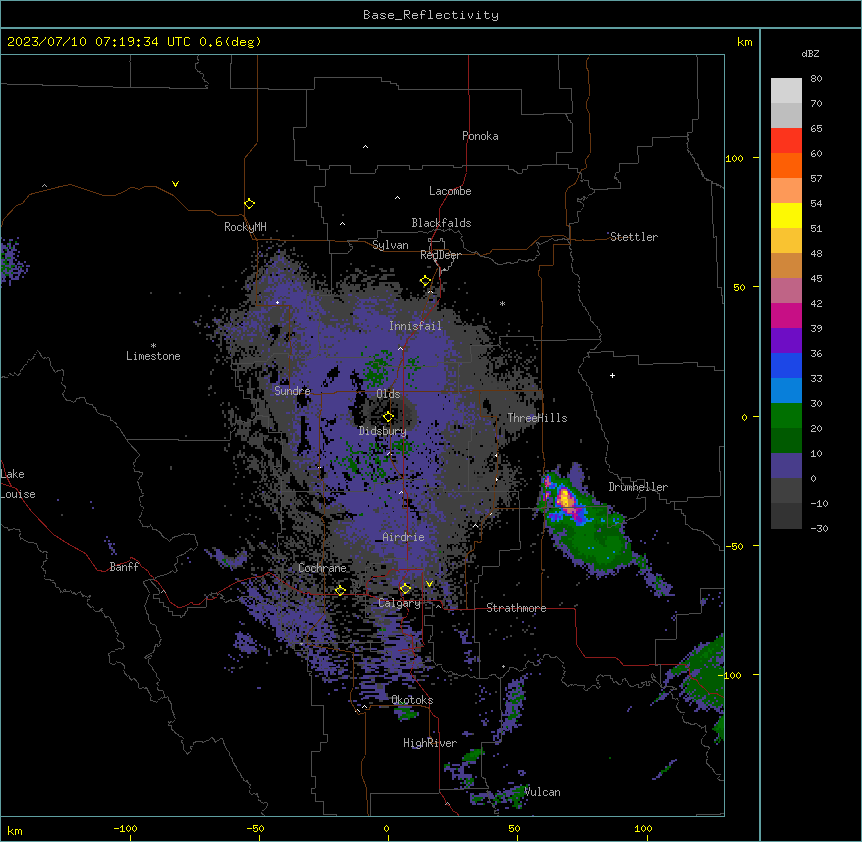Select the Lacombe city label
862x842 pixels.
tap(450, 191)
